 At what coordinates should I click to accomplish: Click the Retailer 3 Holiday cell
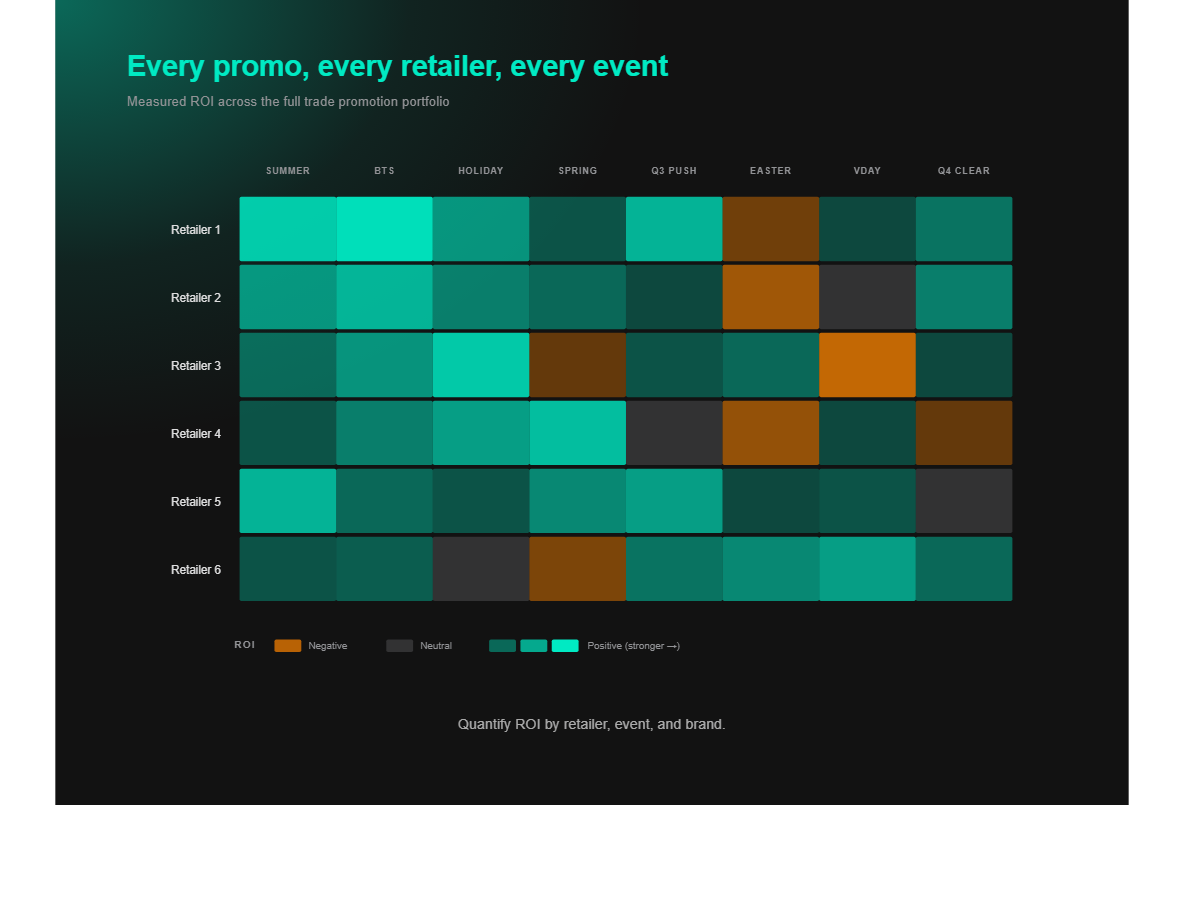(x=481, y=365)
